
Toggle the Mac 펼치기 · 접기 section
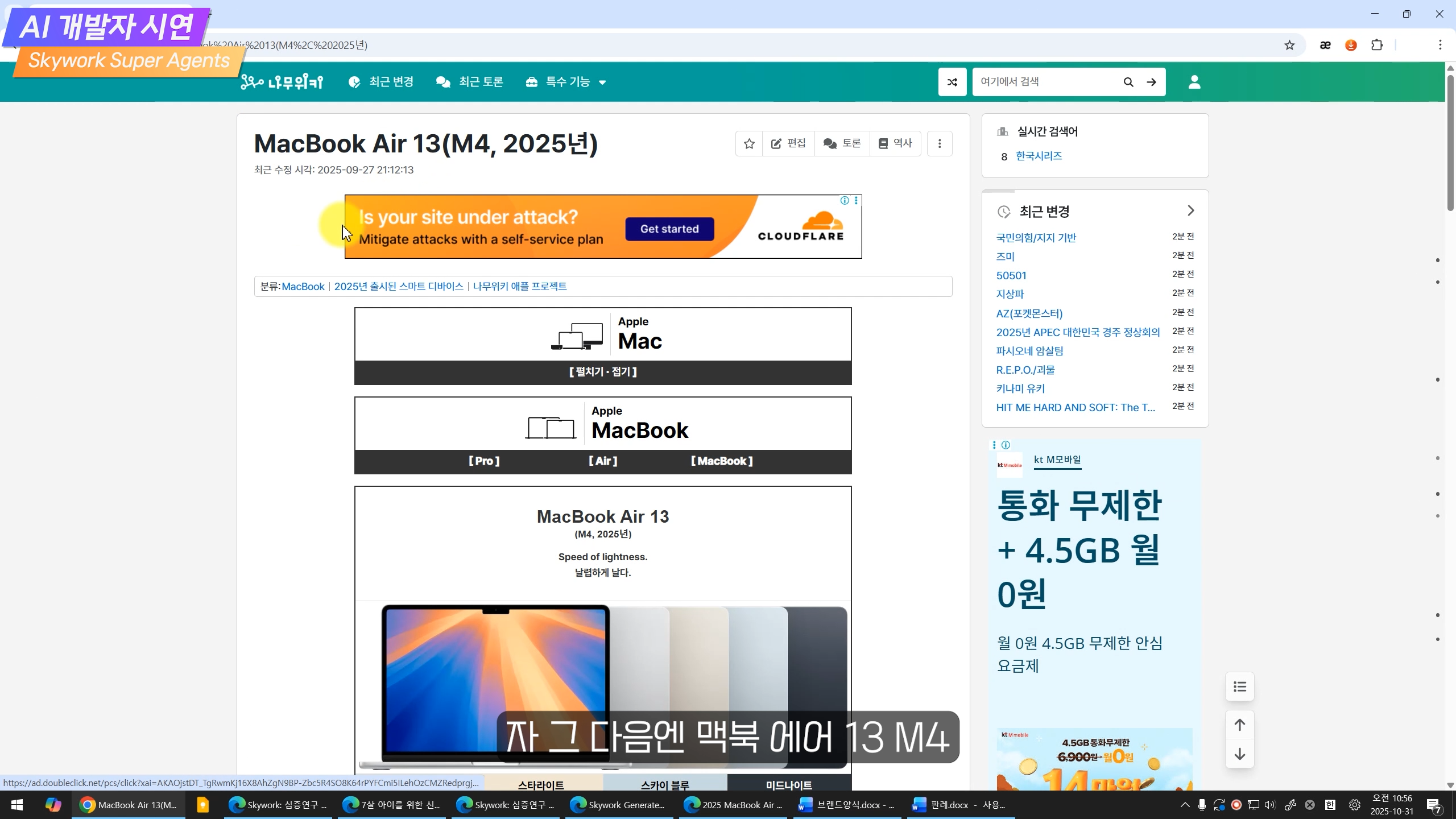tap(603, 372)
